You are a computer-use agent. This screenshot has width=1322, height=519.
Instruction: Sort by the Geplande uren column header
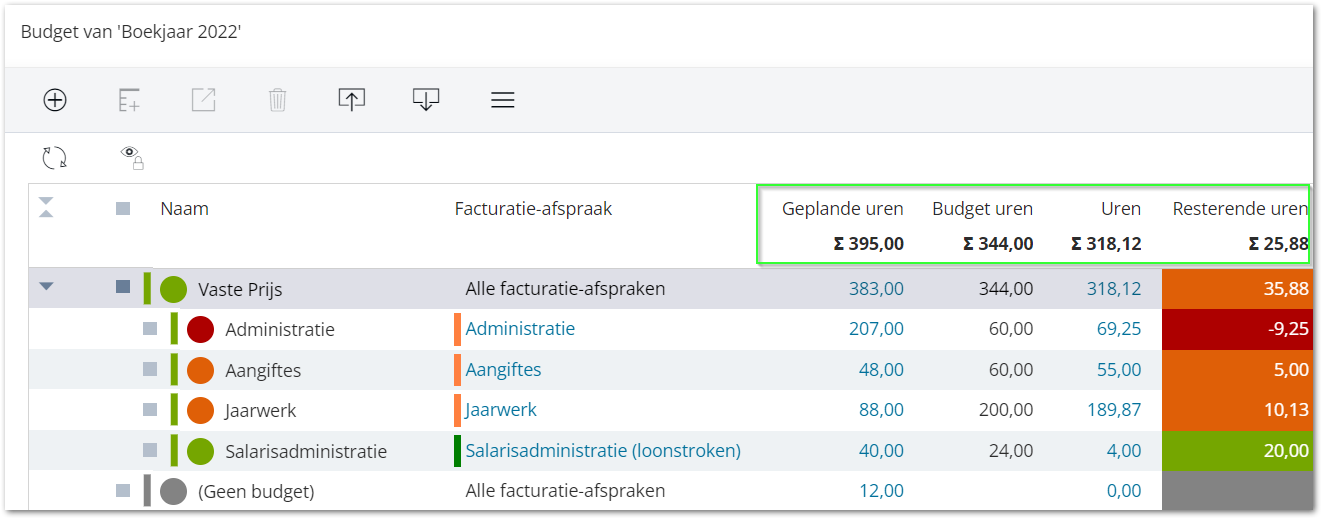[842, 208]
